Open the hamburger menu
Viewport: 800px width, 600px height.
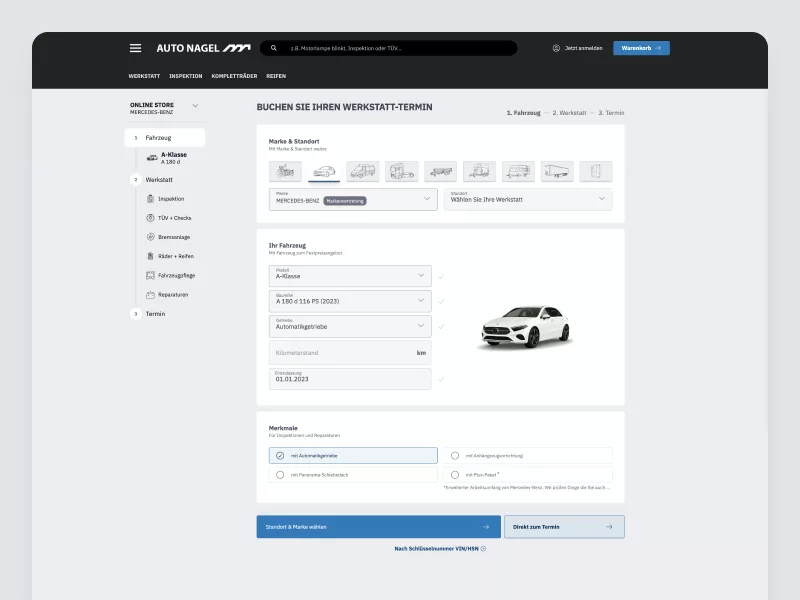135,48
